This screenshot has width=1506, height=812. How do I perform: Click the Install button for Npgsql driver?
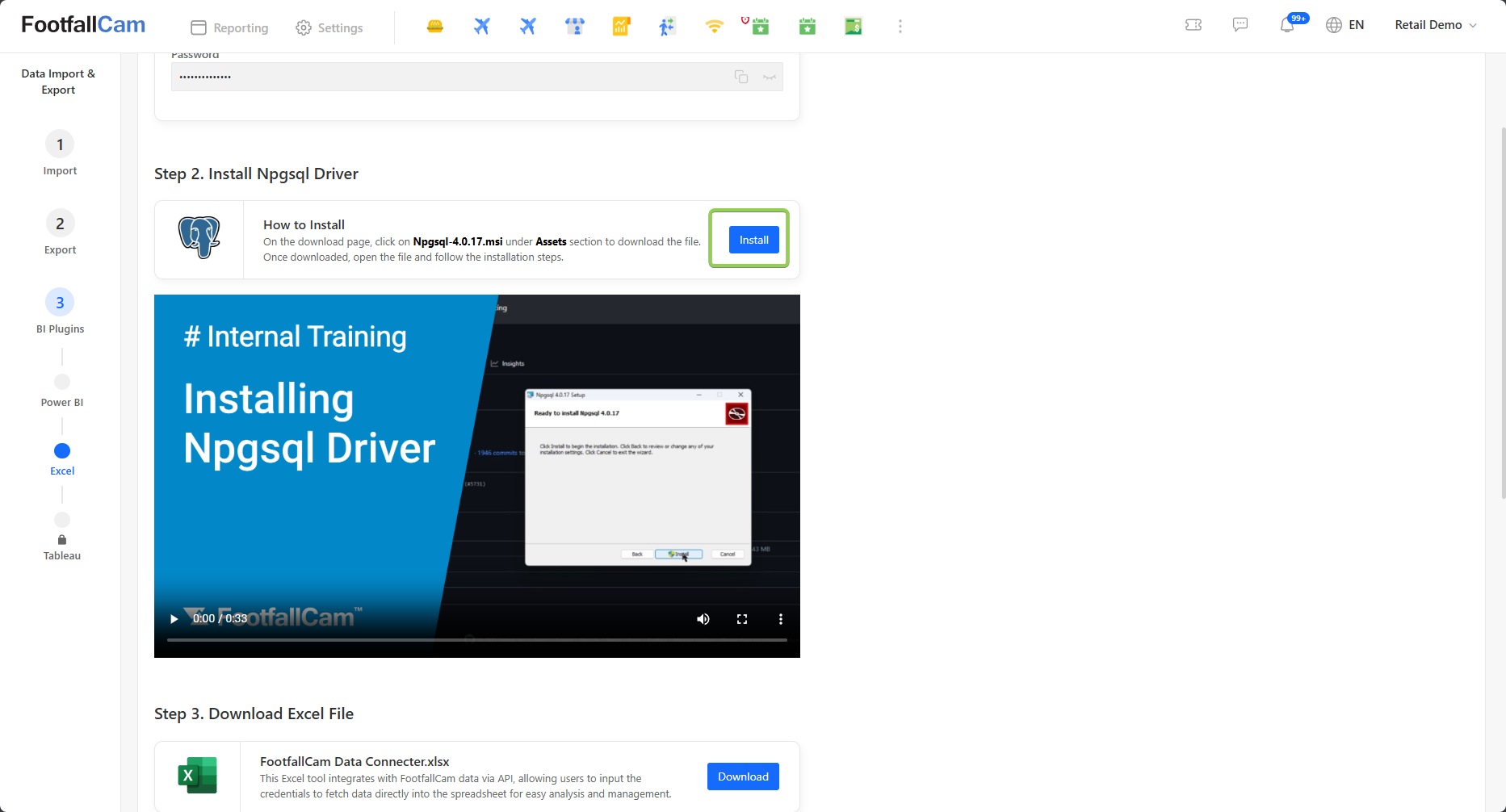point(753,240)
